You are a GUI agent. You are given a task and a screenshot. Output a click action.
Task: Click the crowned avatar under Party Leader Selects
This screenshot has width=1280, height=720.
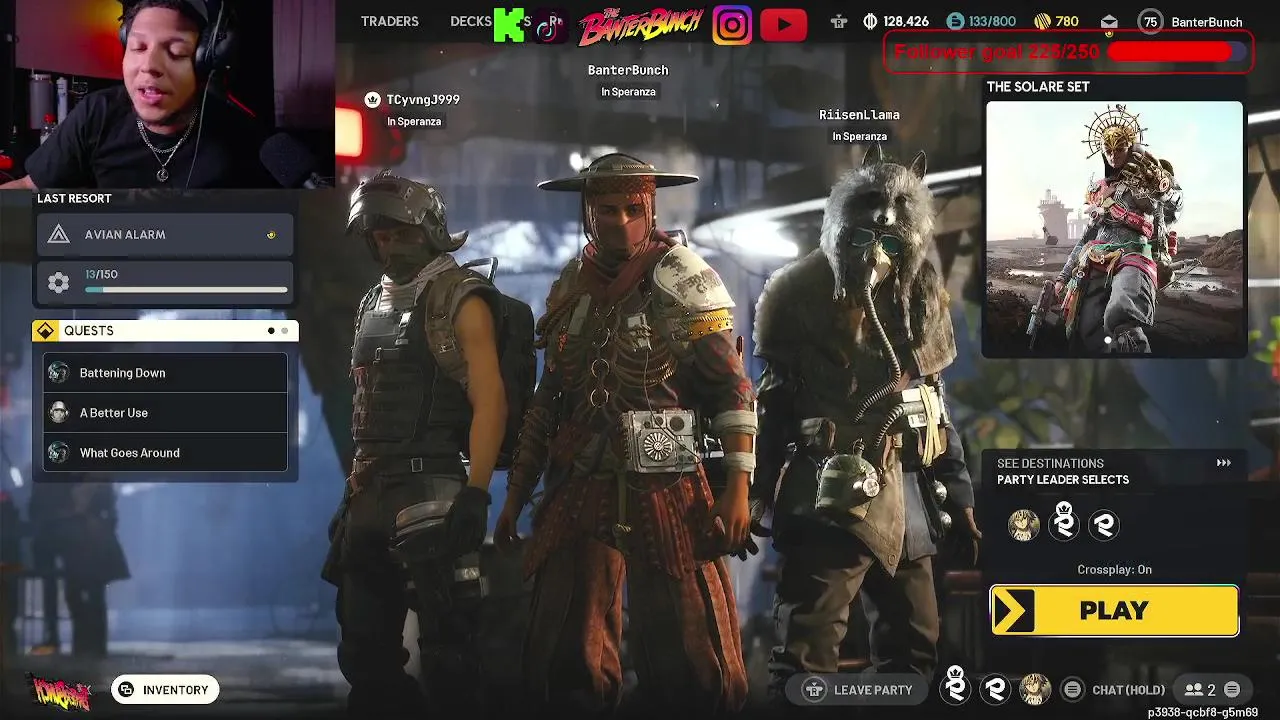[1064, 523]
